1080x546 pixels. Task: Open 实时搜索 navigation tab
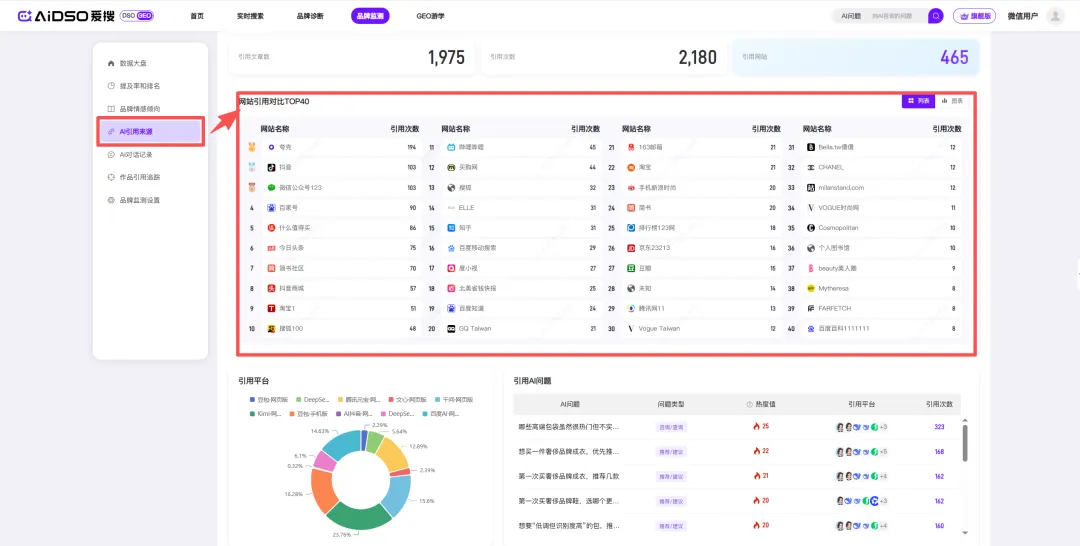[249, 16]
